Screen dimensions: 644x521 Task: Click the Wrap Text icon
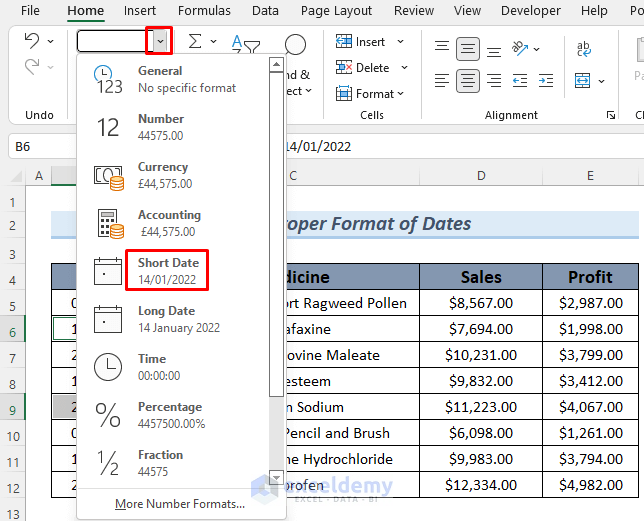click(585, 48)
